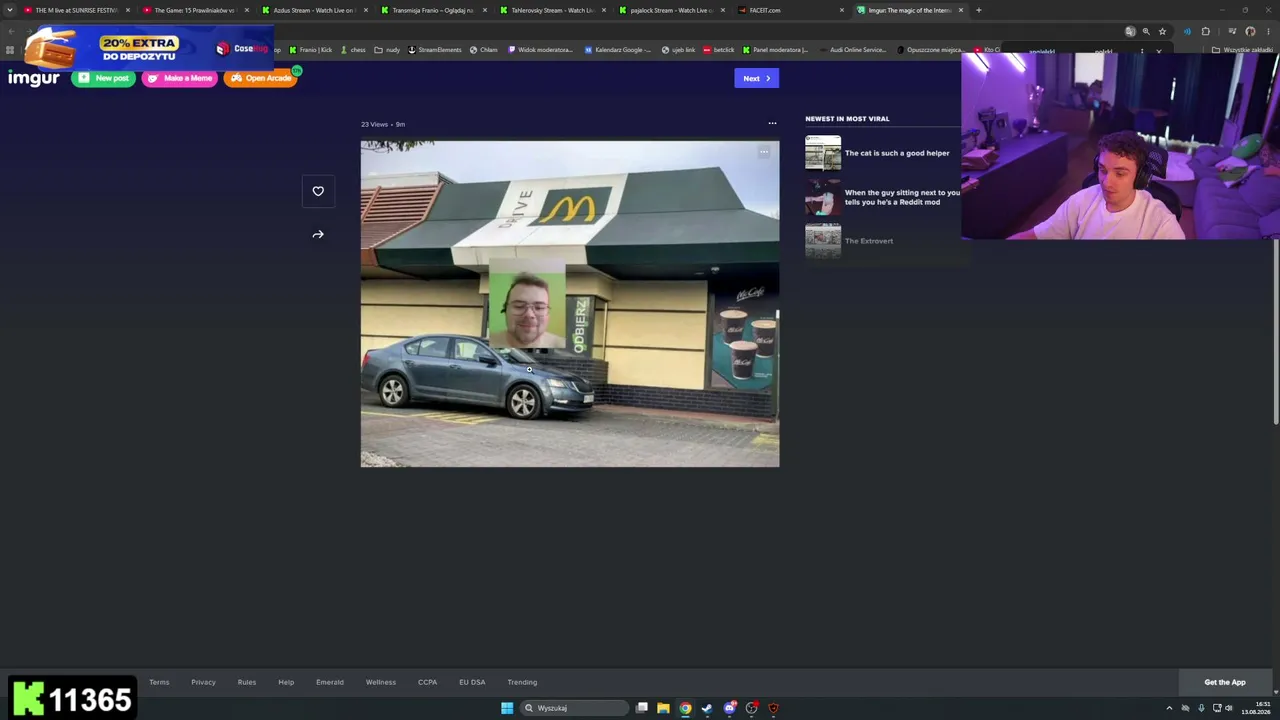Click the New post button
The height and width of the screenshot is (720, 1280).
click(x=103, y=78)
